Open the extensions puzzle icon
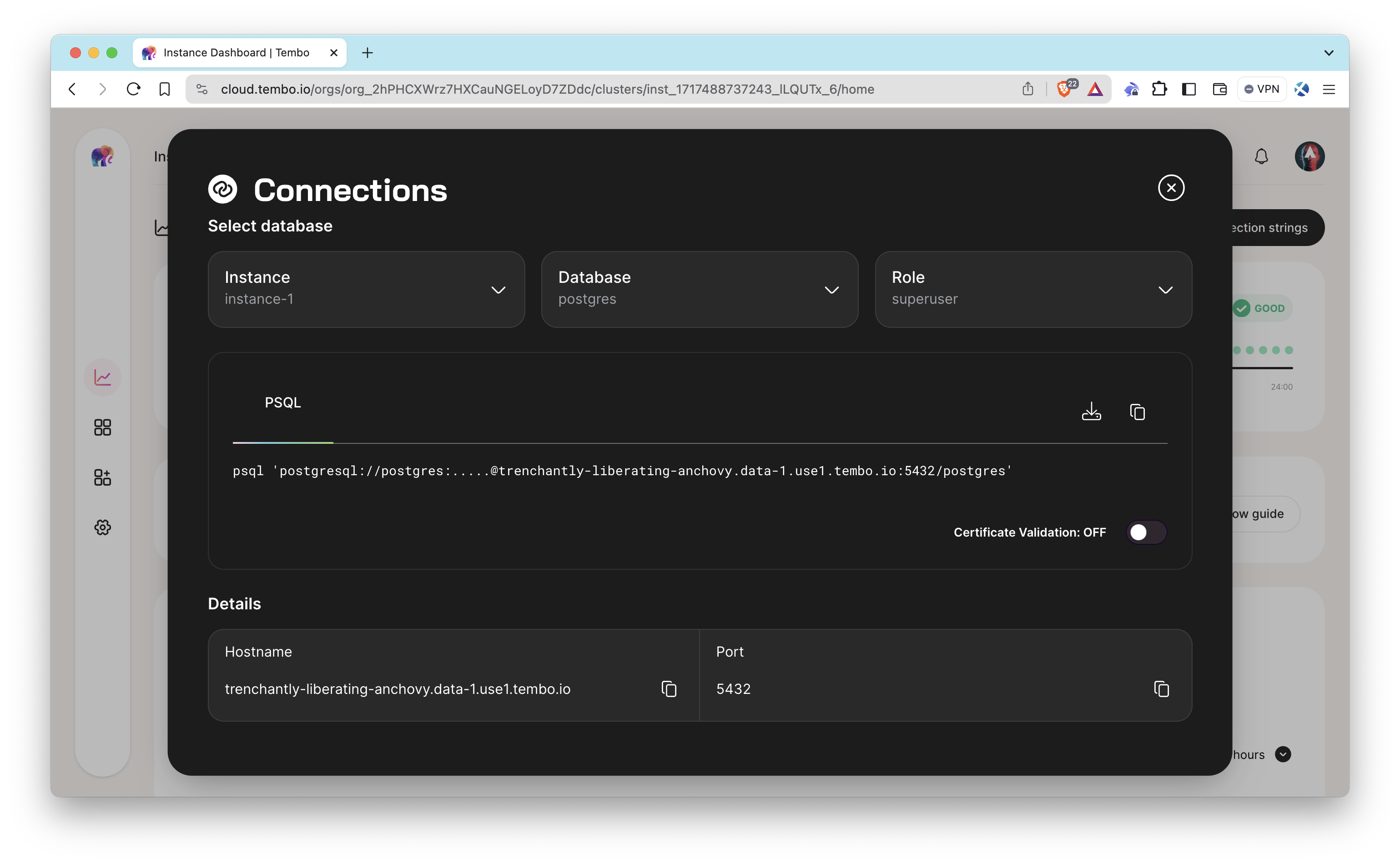Viewport: 1400px width, 864px height. [x=1159, y=89]
